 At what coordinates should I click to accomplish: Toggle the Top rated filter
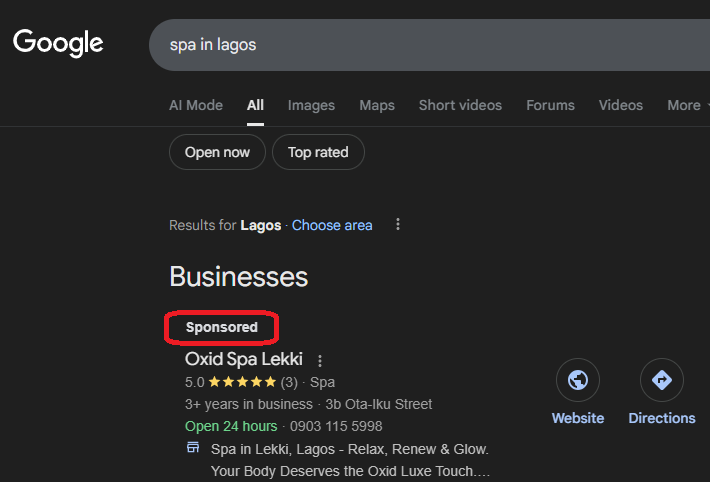click(x=318, y=153)
